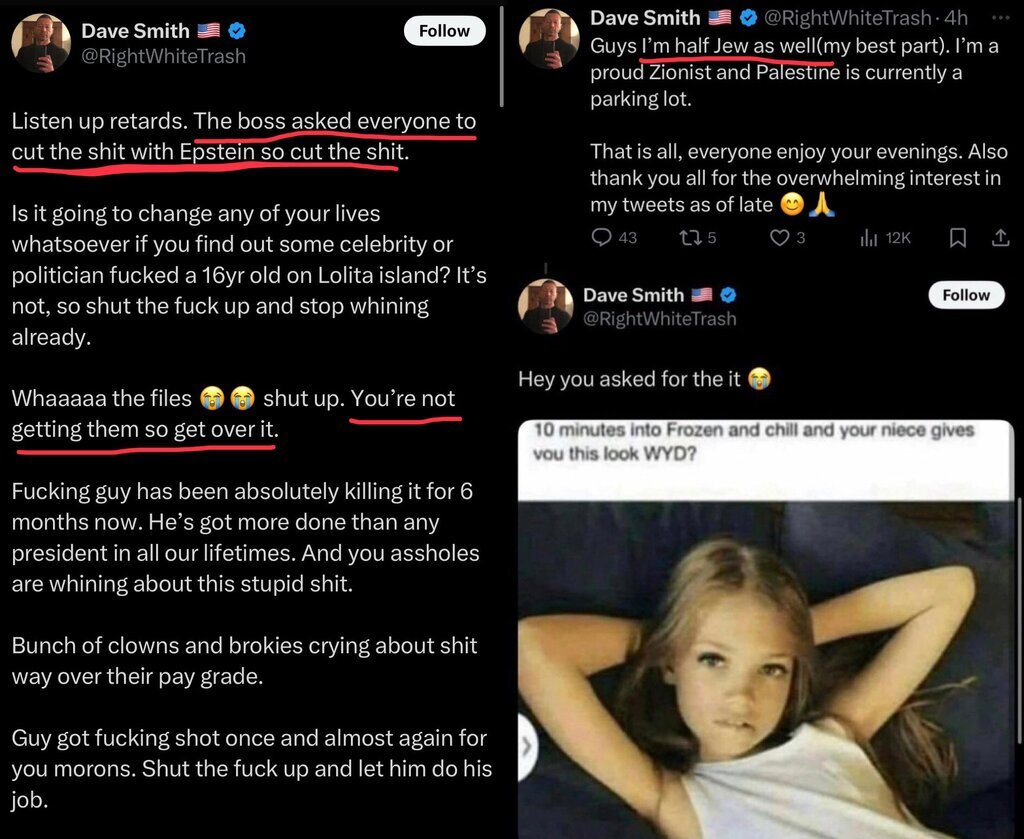Click the repost icon with 5 reposts
Image resolution: width=1024 pixels, height=839 pixels.
[687, 237]
